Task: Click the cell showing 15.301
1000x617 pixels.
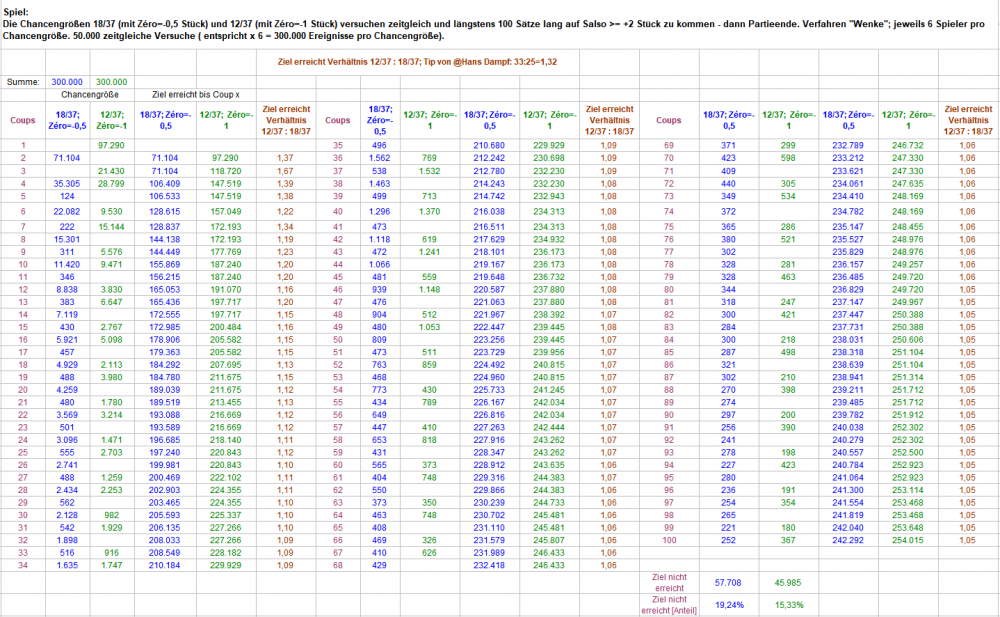Action: click(67, 239)
